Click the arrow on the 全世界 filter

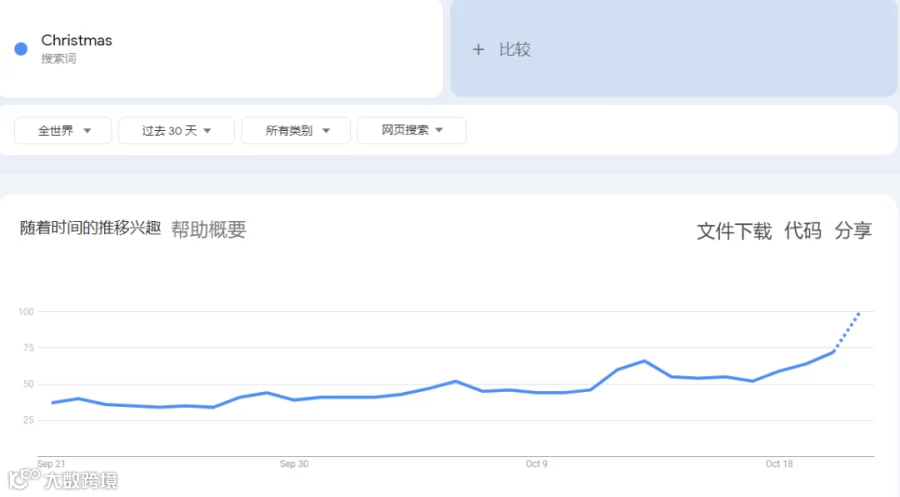point(87,131)
